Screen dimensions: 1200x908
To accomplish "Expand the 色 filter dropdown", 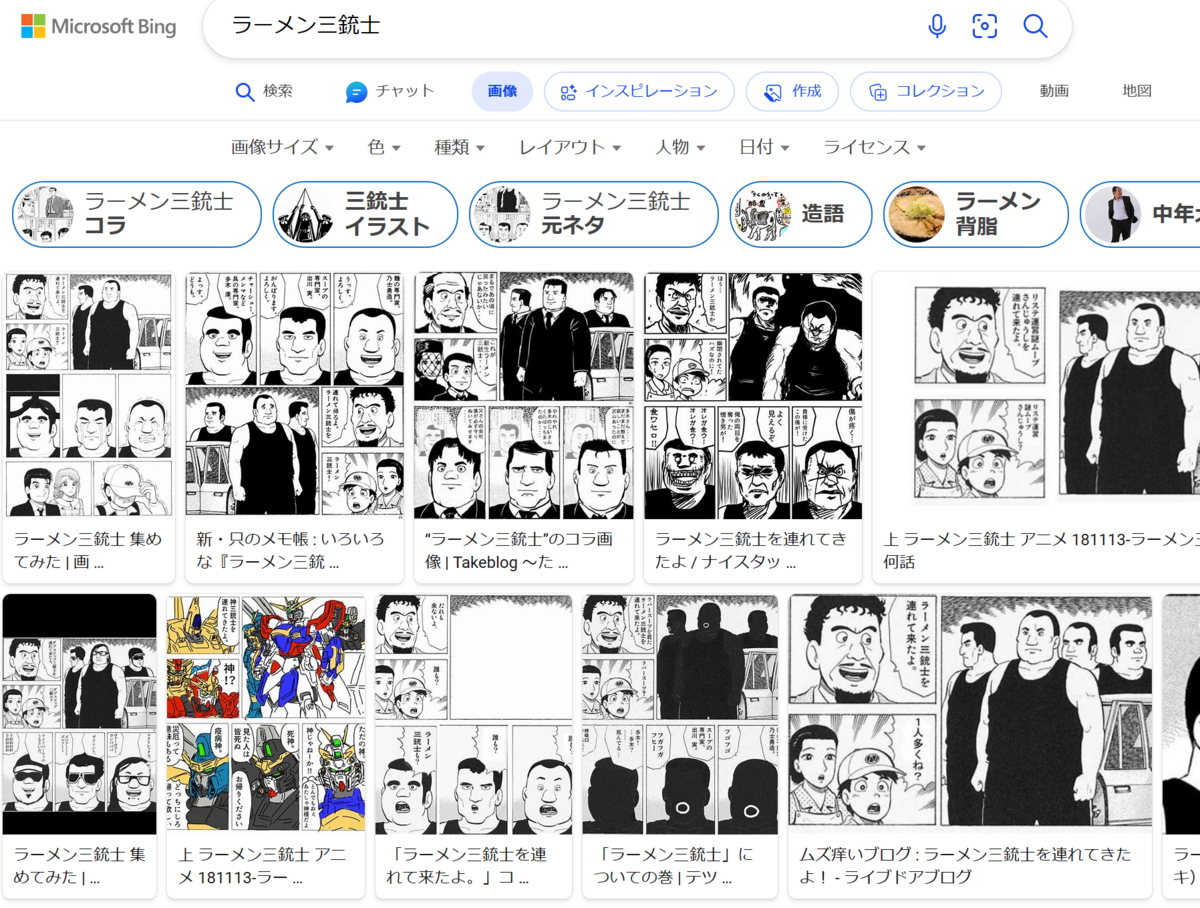I will [384, 147].
